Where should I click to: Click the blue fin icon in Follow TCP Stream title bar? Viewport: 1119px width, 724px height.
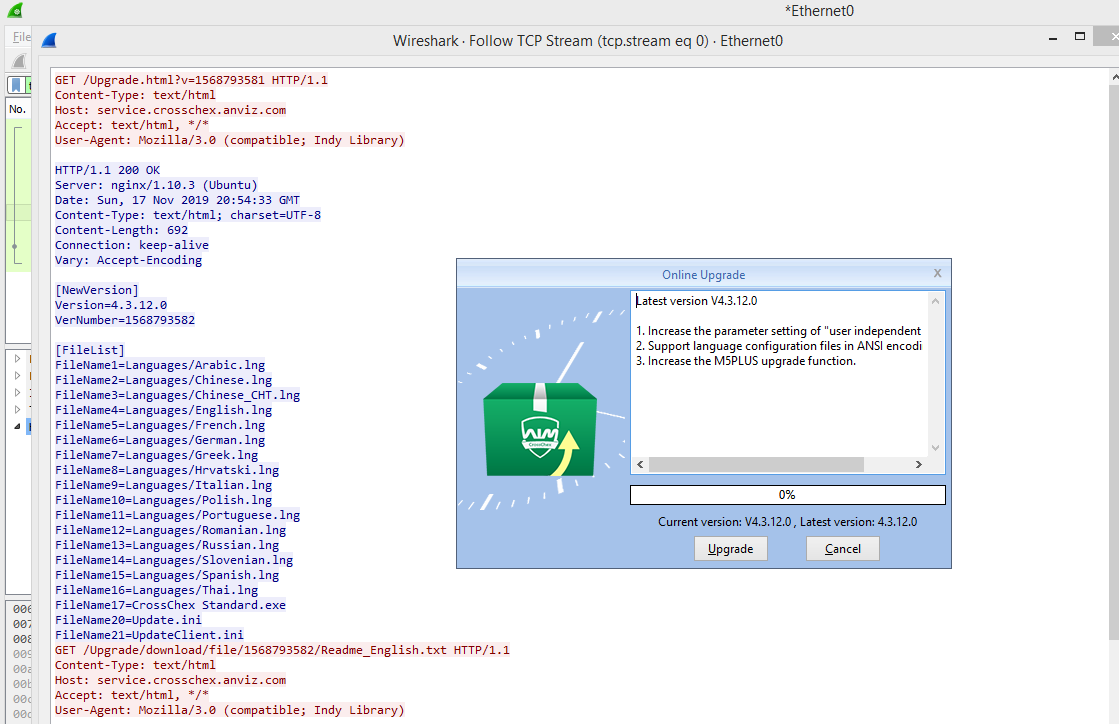click(49, 41)
